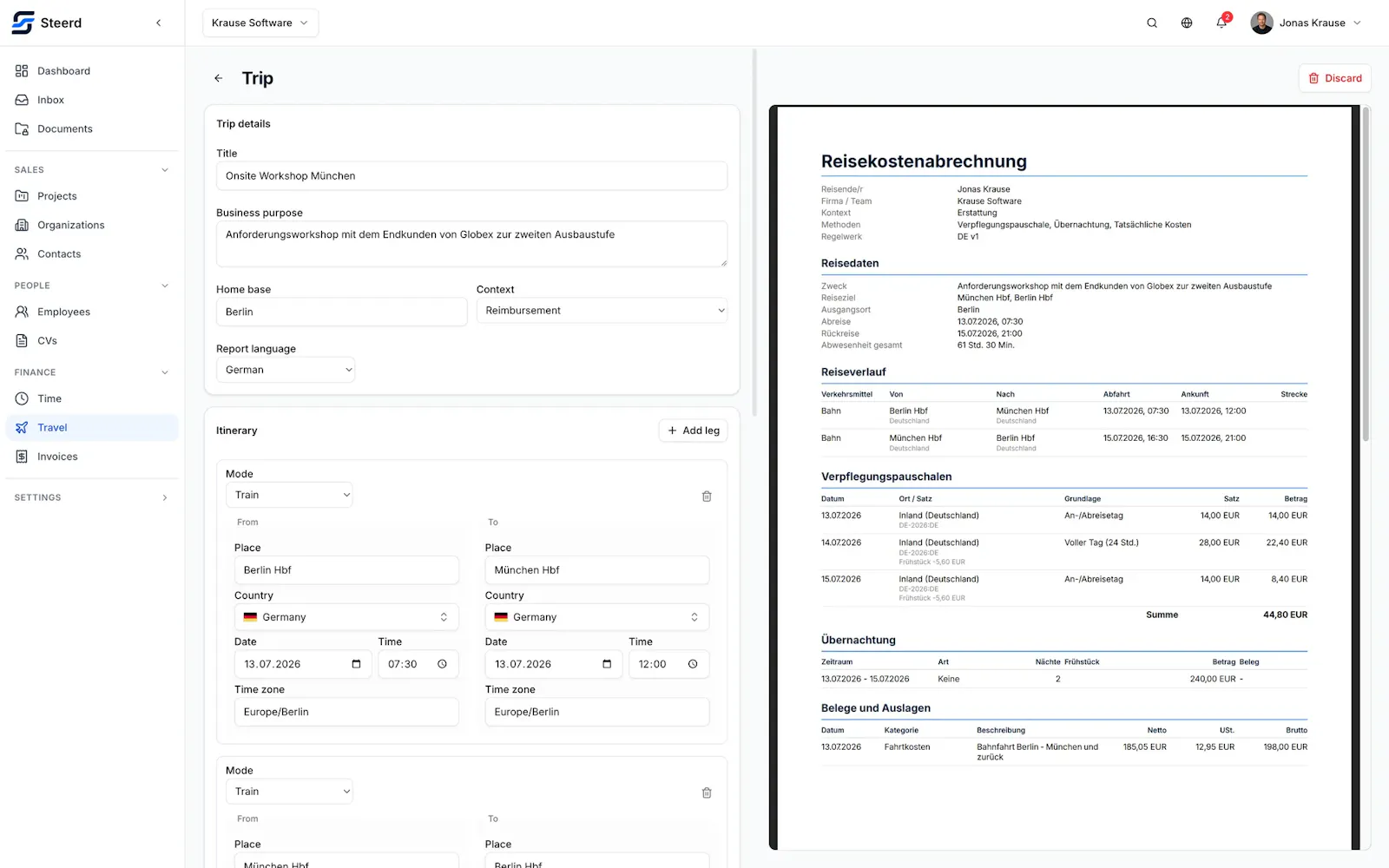
Task: Click the report preview scrollbar
Action: click(x=1366, y=274)
